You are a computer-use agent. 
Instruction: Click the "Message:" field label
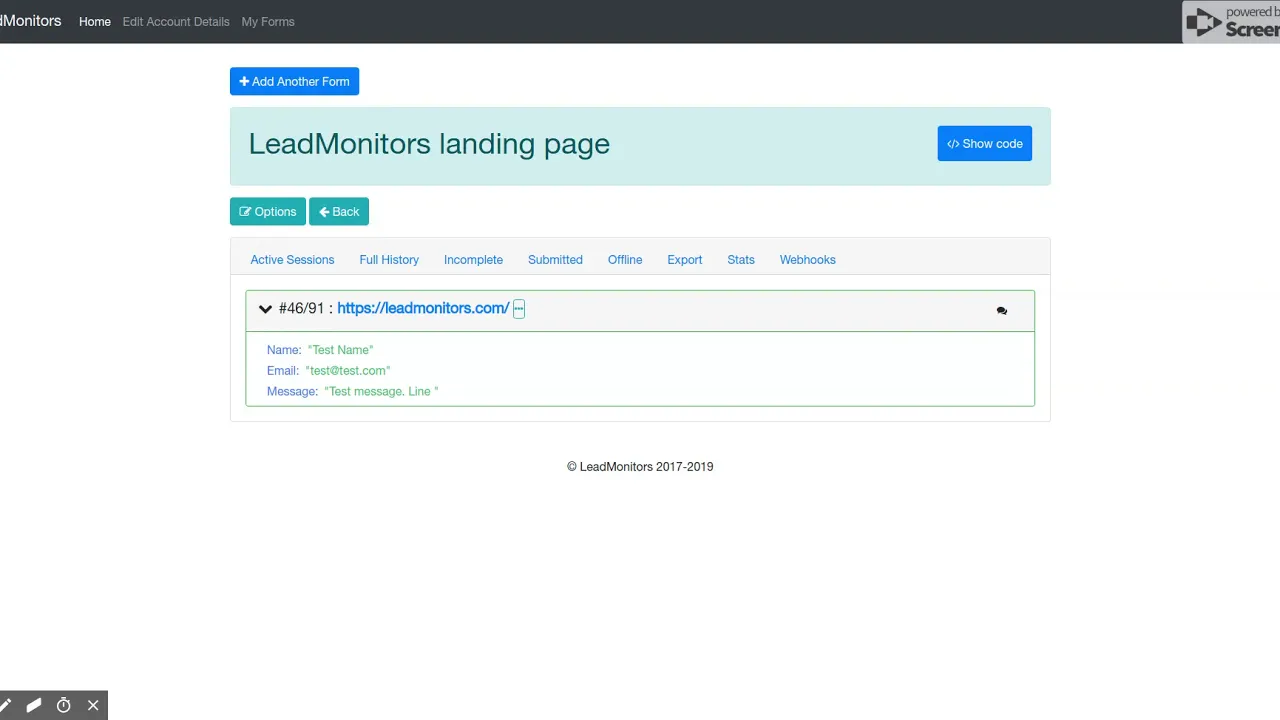pyautogui.click(x=292, y=392)
